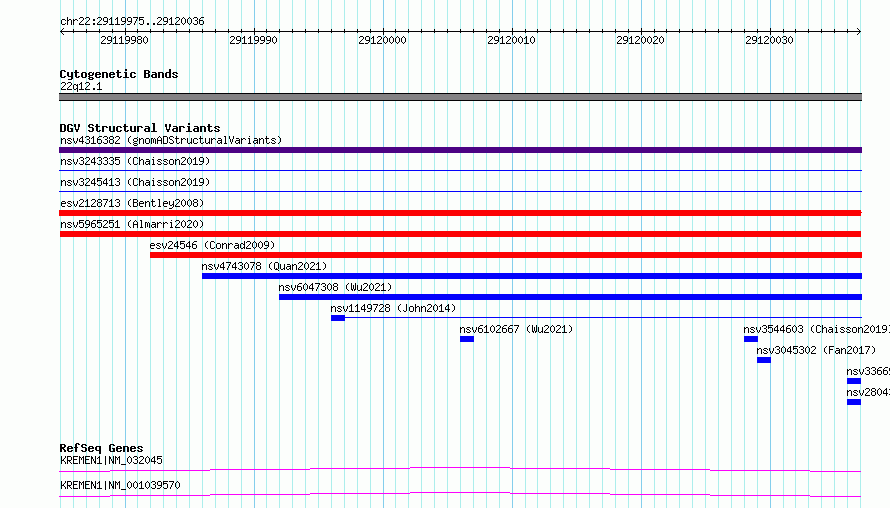Click nsv3245413 (Chaisson2019) label

pos(135,182)
